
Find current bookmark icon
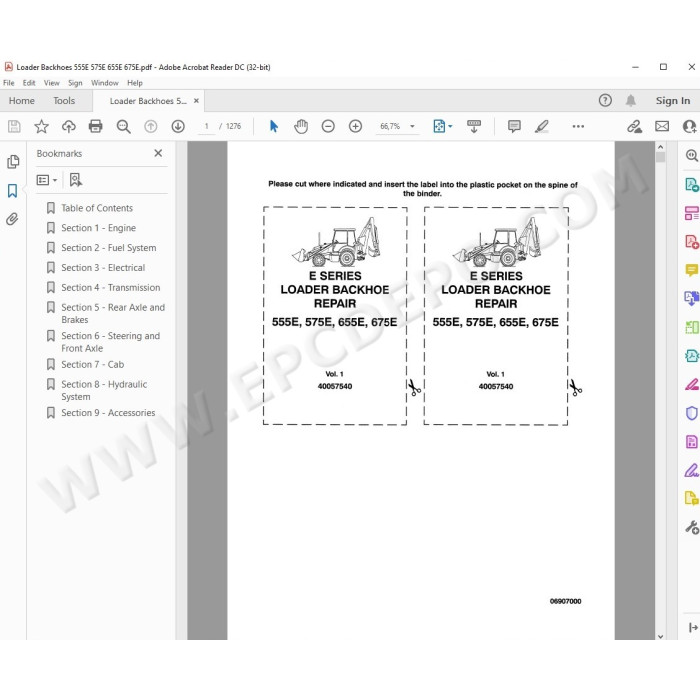coord(76,180)
